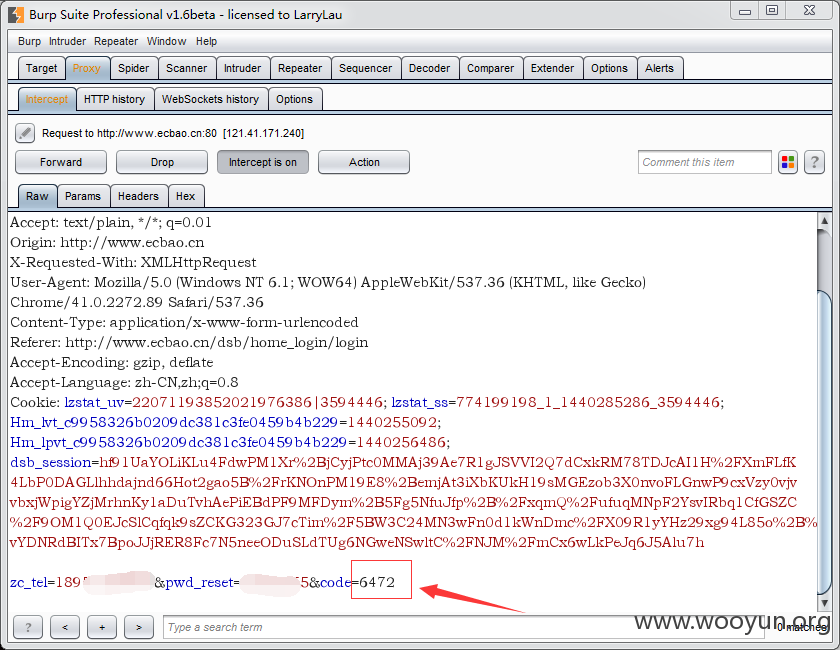Viewport: 840px width, 650px height.
Task: Click the help question mark near comment field
Action: [814, 162]
